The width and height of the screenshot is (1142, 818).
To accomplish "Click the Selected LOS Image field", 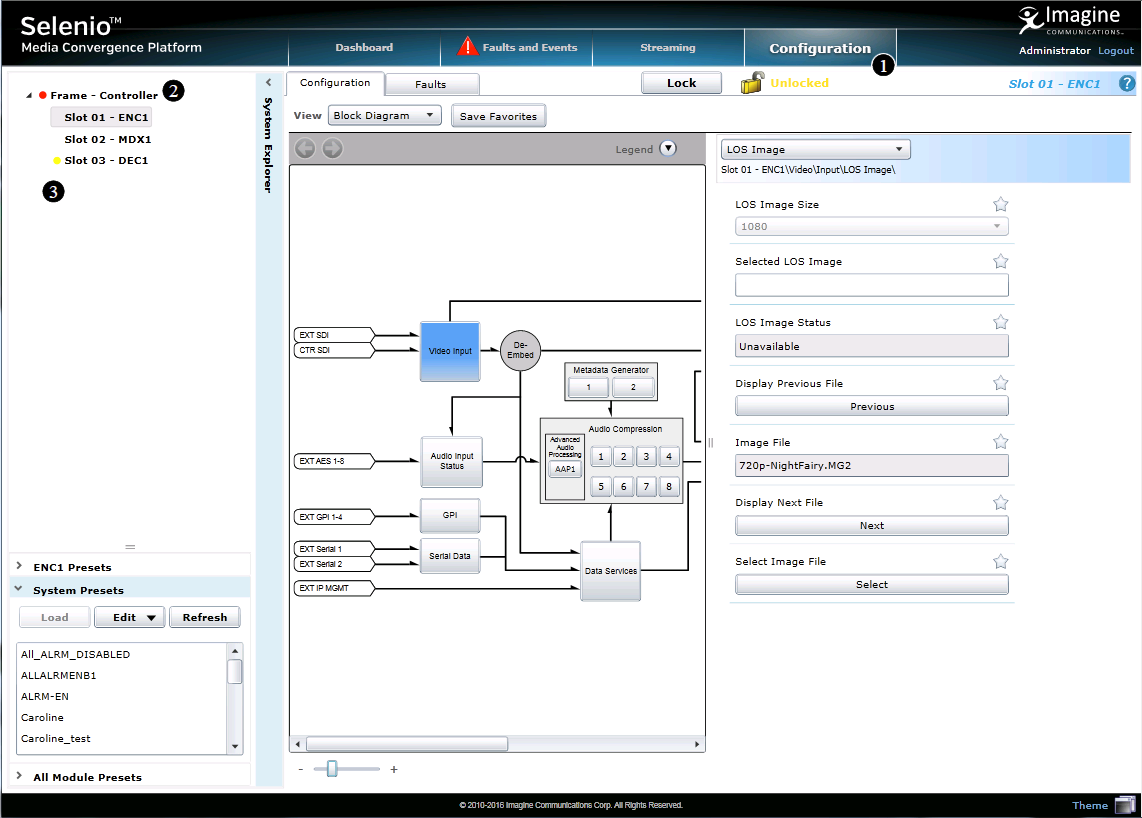I will (872, 285).
